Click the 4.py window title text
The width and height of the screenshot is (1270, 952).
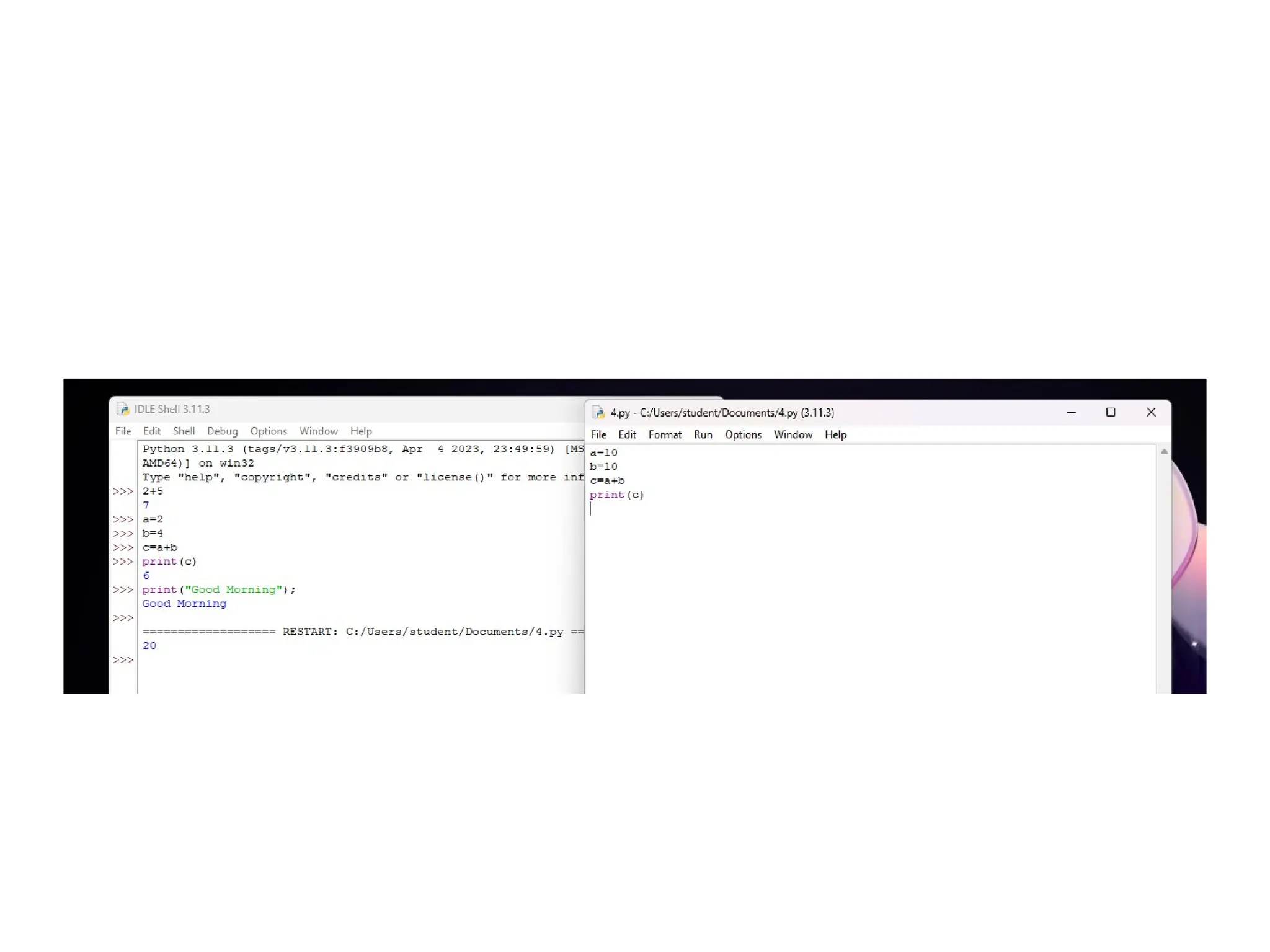click(722, 412)
